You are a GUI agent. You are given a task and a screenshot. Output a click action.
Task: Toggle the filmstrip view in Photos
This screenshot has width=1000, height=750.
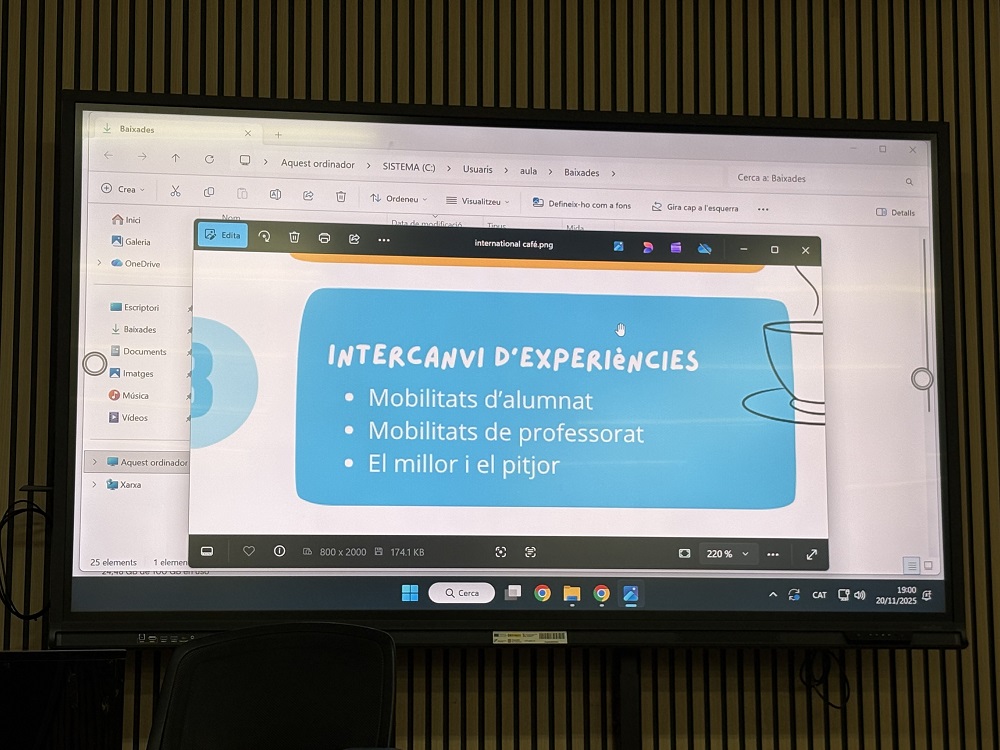[x=207, y=550]
